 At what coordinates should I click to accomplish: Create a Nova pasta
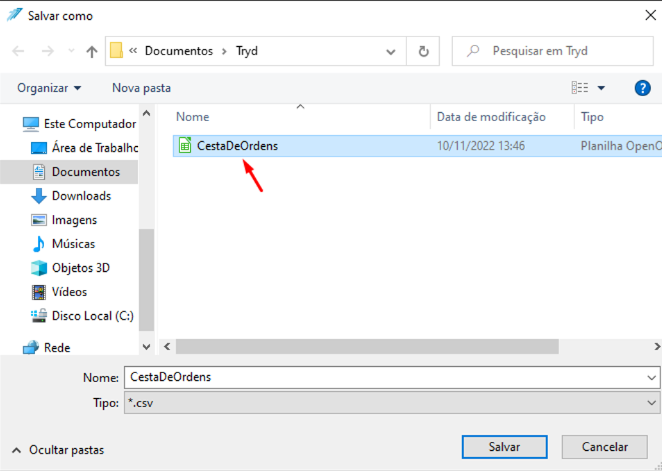(141, 88)
